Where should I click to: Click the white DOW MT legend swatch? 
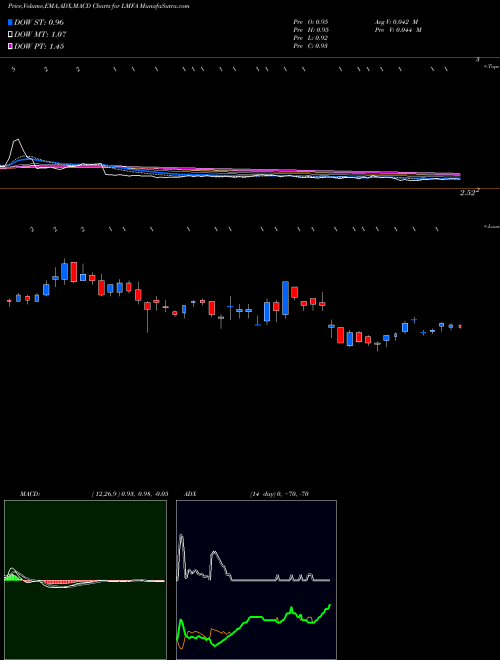point(10,35)
